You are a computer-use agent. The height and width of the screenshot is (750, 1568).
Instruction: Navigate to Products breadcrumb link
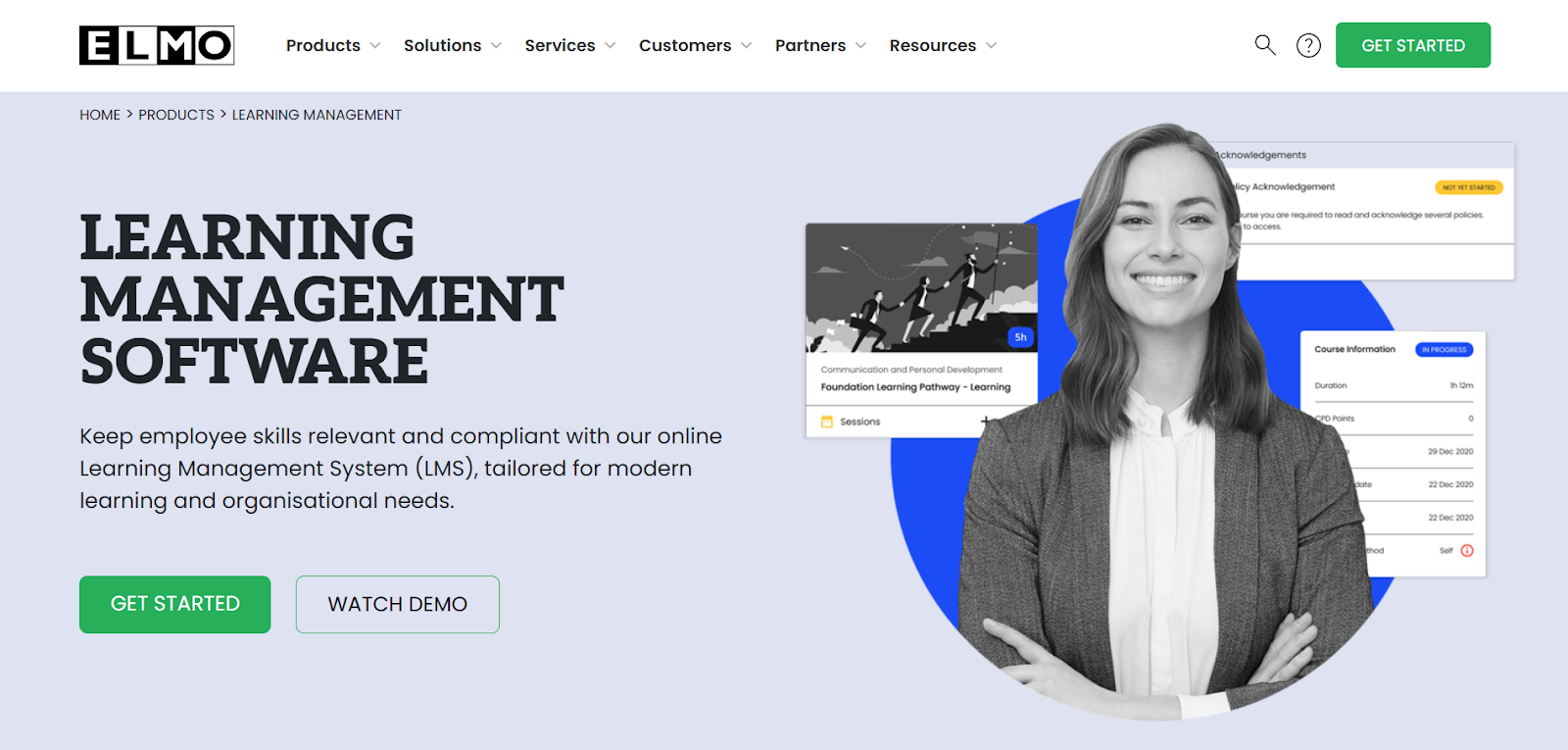[x=176, y=115]
